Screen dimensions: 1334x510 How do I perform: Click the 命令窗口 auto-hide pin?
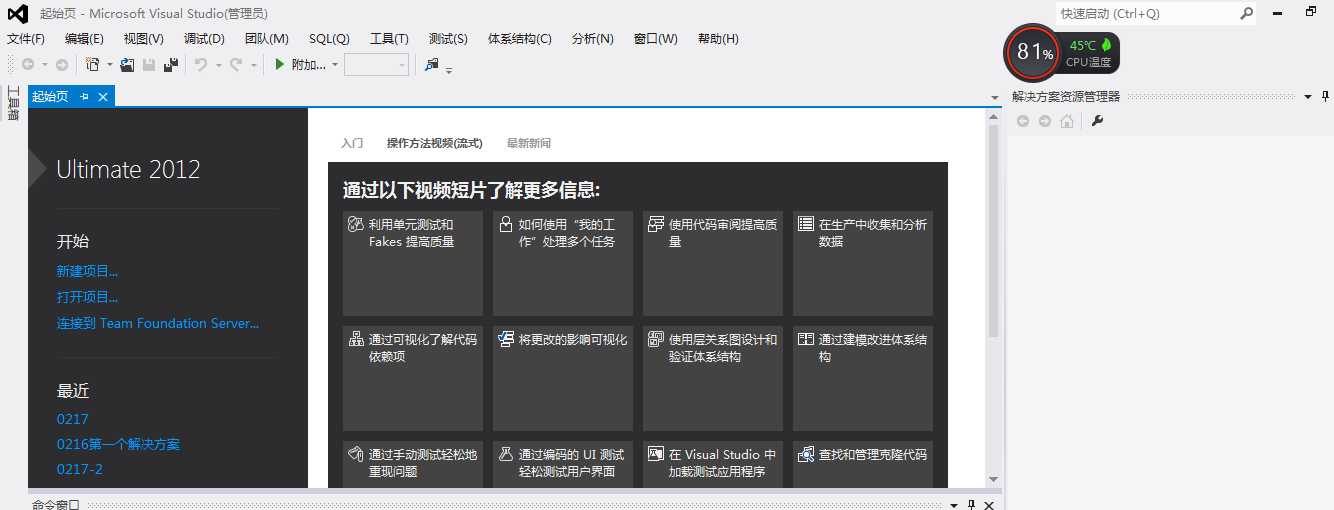pyautogui.click(x=970, y=505)
